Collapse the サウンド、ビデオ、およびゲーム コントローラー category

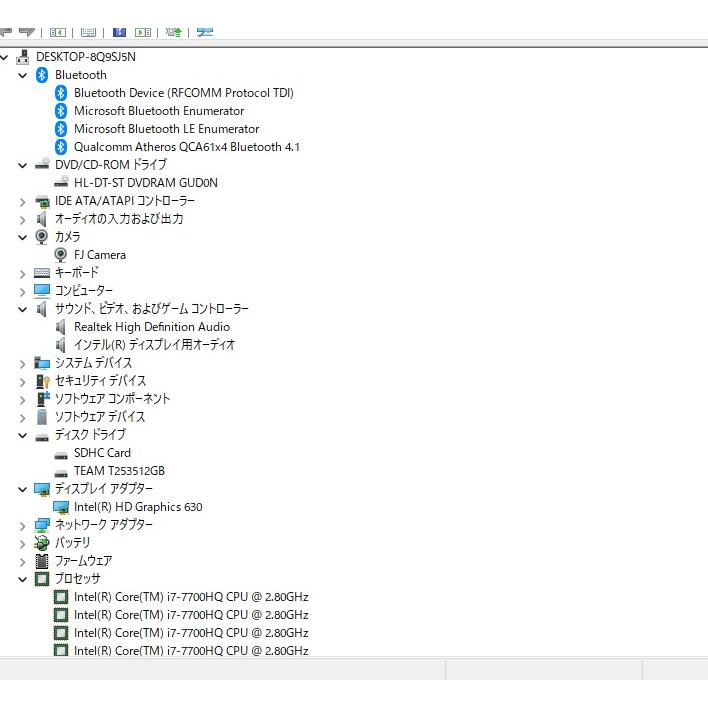(23, 309)
